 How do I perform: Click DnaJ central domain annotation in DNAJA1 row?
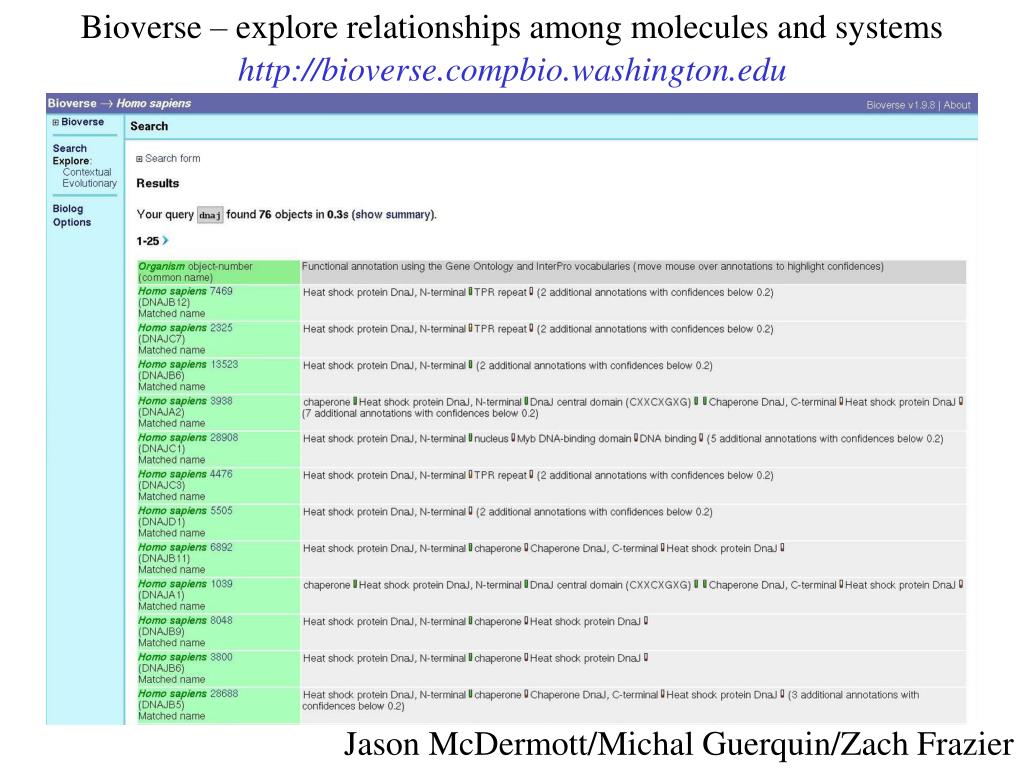610,585
